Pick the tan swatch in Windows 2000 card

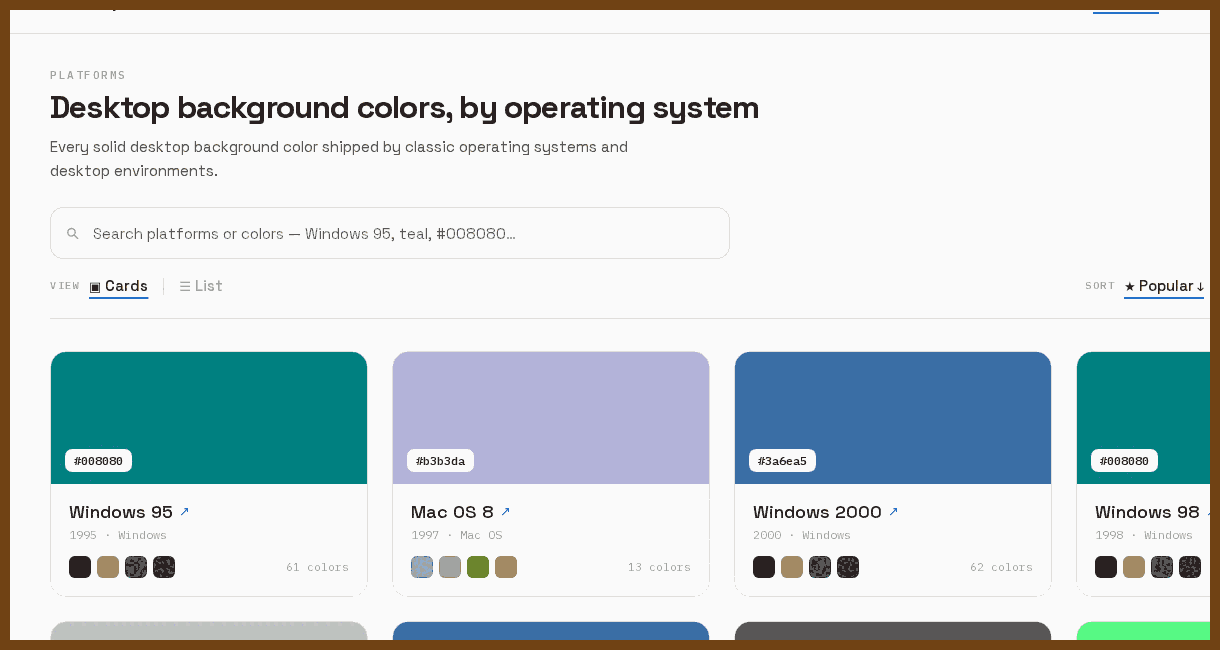click(x=792, y=567)
